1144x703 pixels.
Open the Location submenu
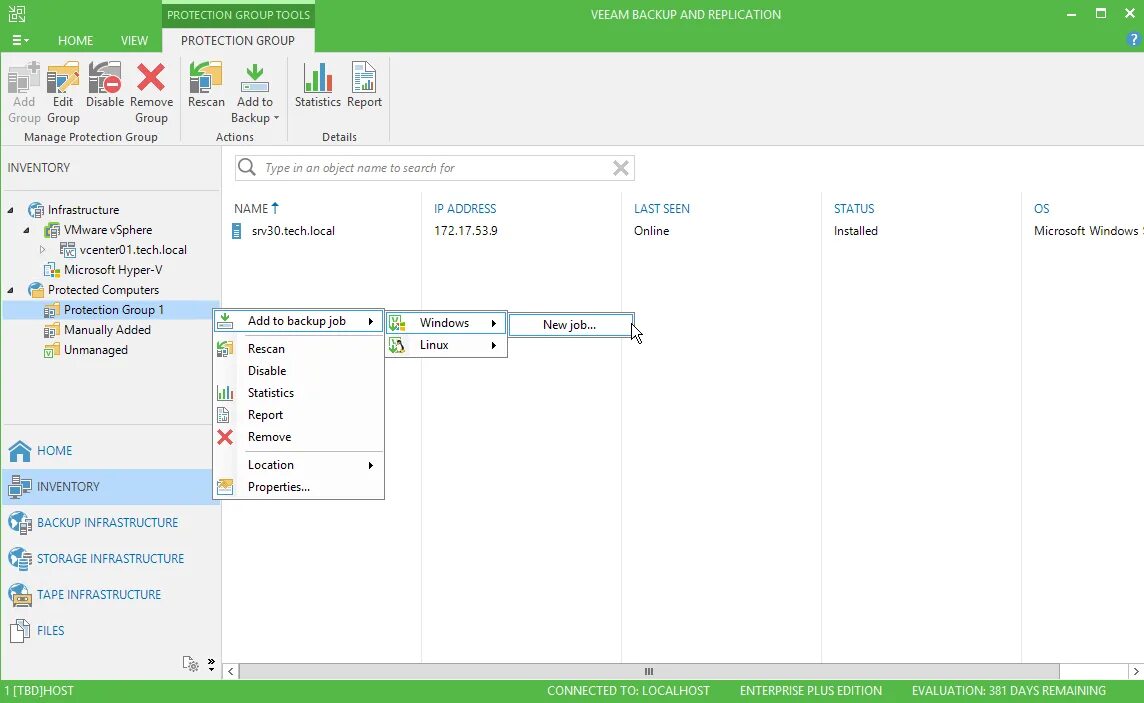[298, 465]
